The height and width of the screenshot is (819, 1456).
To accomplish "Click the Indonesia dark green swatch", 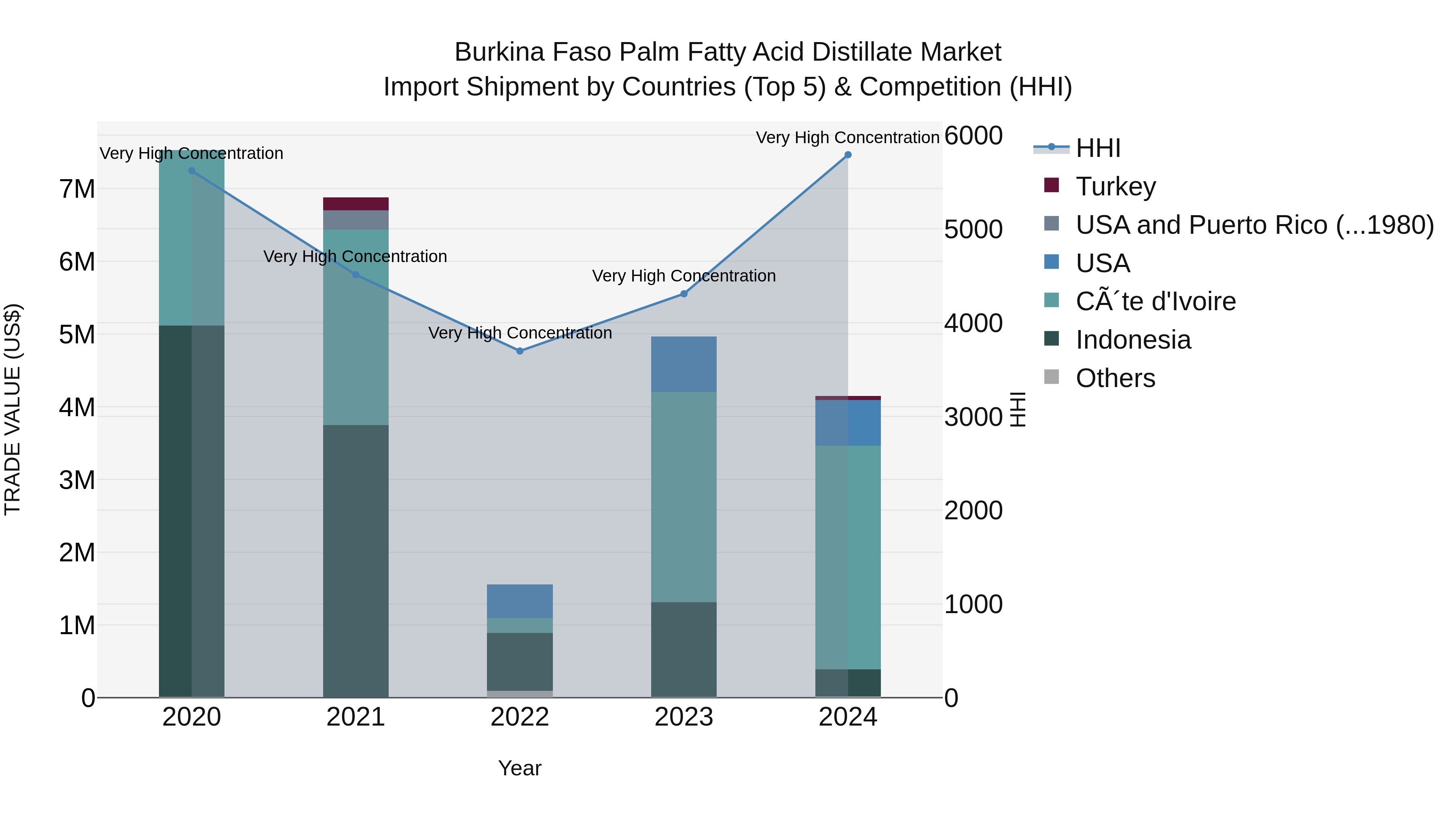I will 1051,339.
